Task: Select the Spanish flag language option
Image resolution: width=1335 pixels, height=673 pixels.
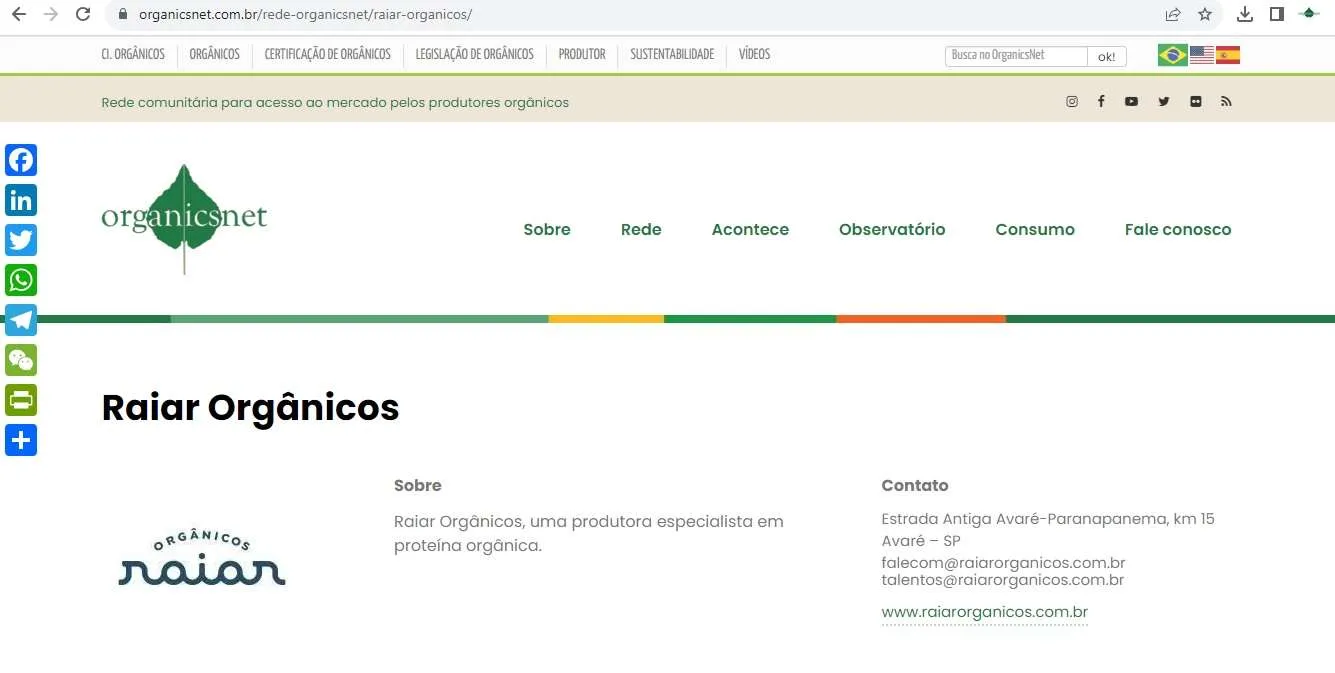Action: (1228, 55)
